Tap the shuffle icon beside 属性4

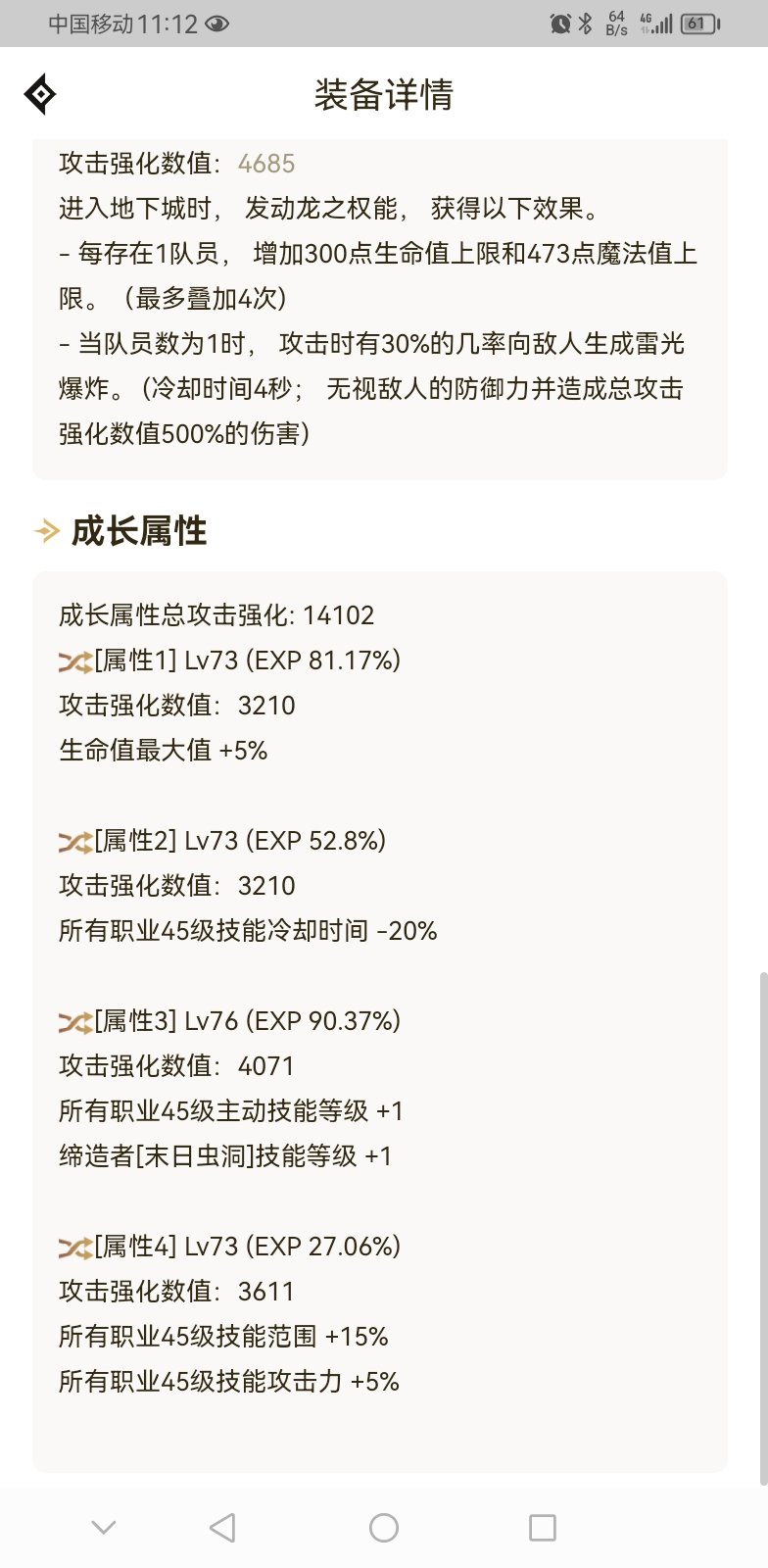74,1249
